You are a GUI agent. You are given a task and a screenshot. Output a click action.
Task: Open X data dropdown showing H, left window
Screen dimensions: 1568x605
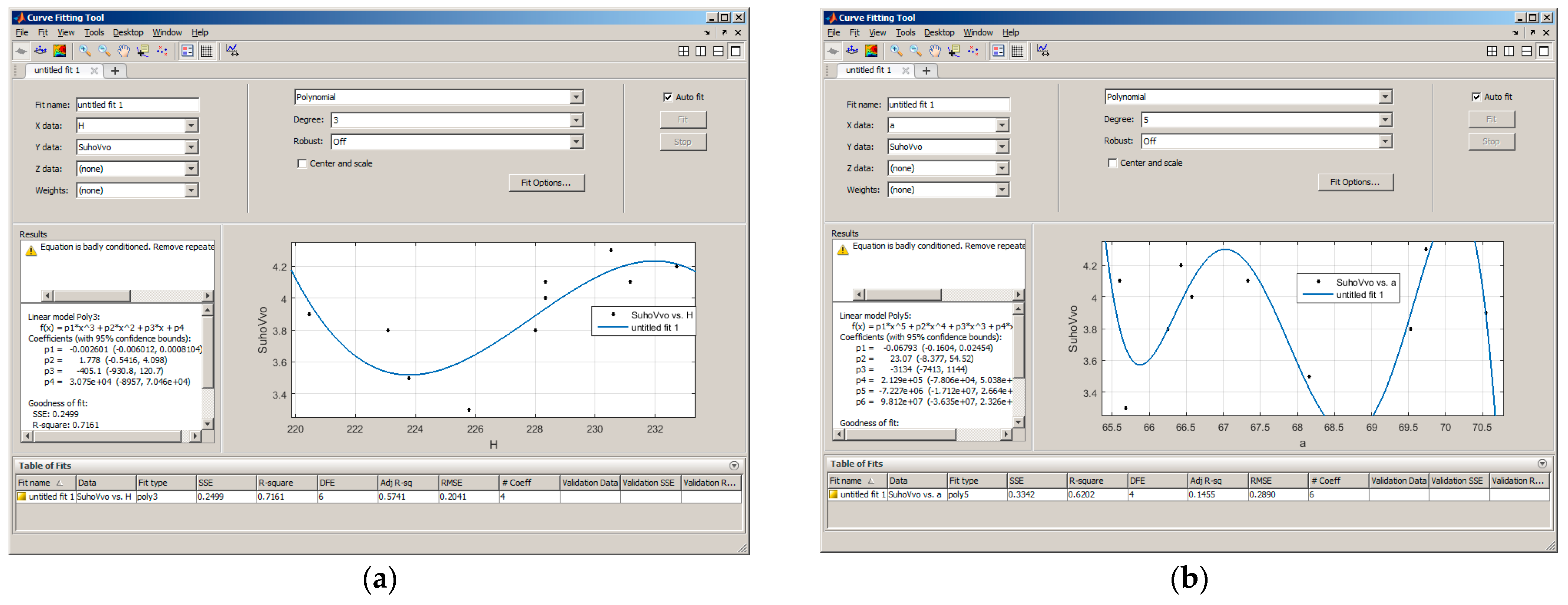pyautogui.click(x=191, y=126)
